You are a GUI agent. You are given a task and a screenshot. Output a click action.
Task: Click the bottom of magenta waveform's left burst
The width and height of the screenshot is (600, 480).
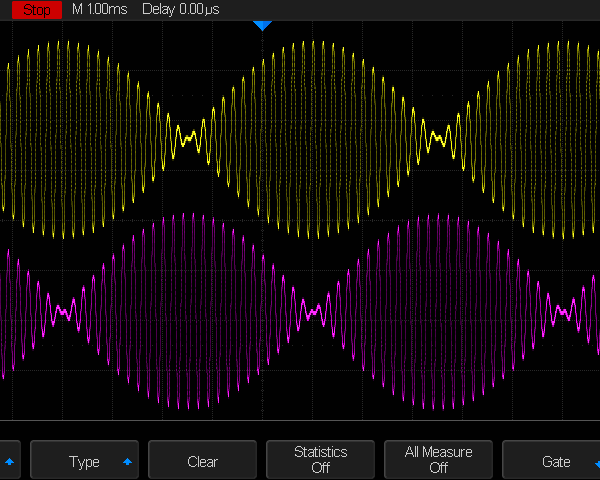pos(186,408)
